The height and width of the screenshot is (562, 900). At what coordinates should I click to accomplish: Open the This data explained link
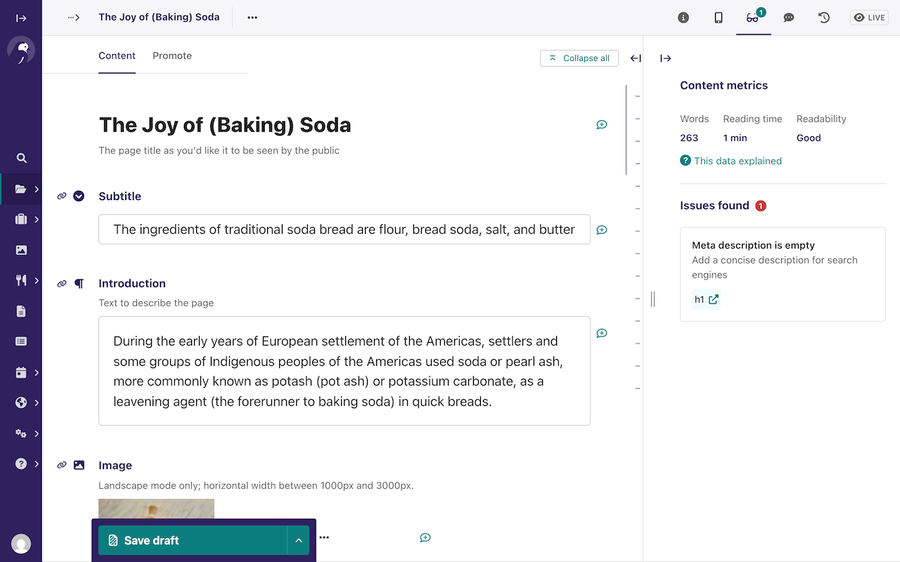pyautogui.click(x=731, y=161)
